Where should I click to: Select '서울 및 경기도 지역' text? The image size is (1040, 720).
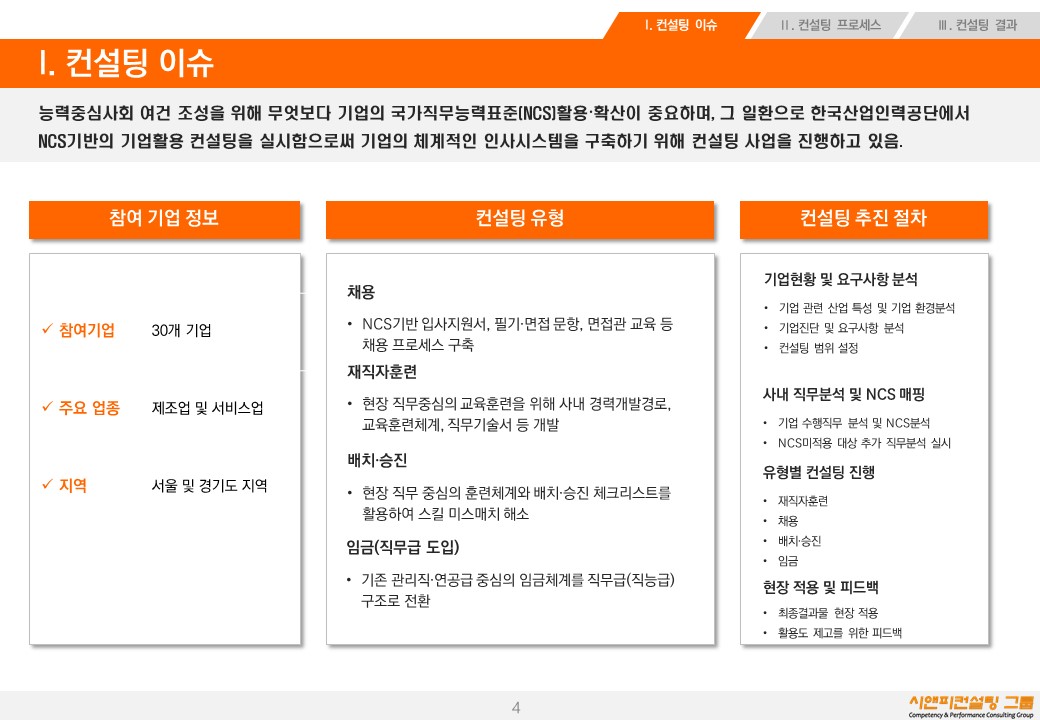point(209,485)
